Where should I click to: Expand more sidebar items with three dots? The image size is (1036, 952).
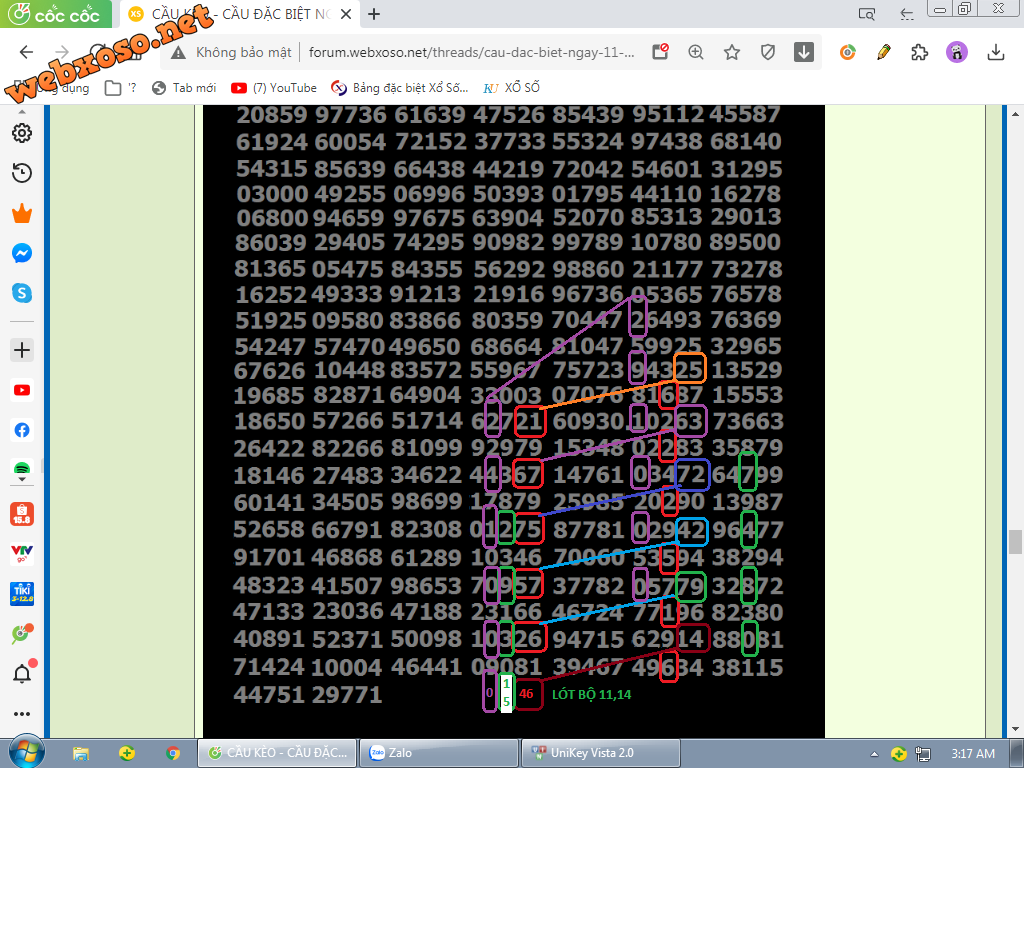(x=22, y=714)
